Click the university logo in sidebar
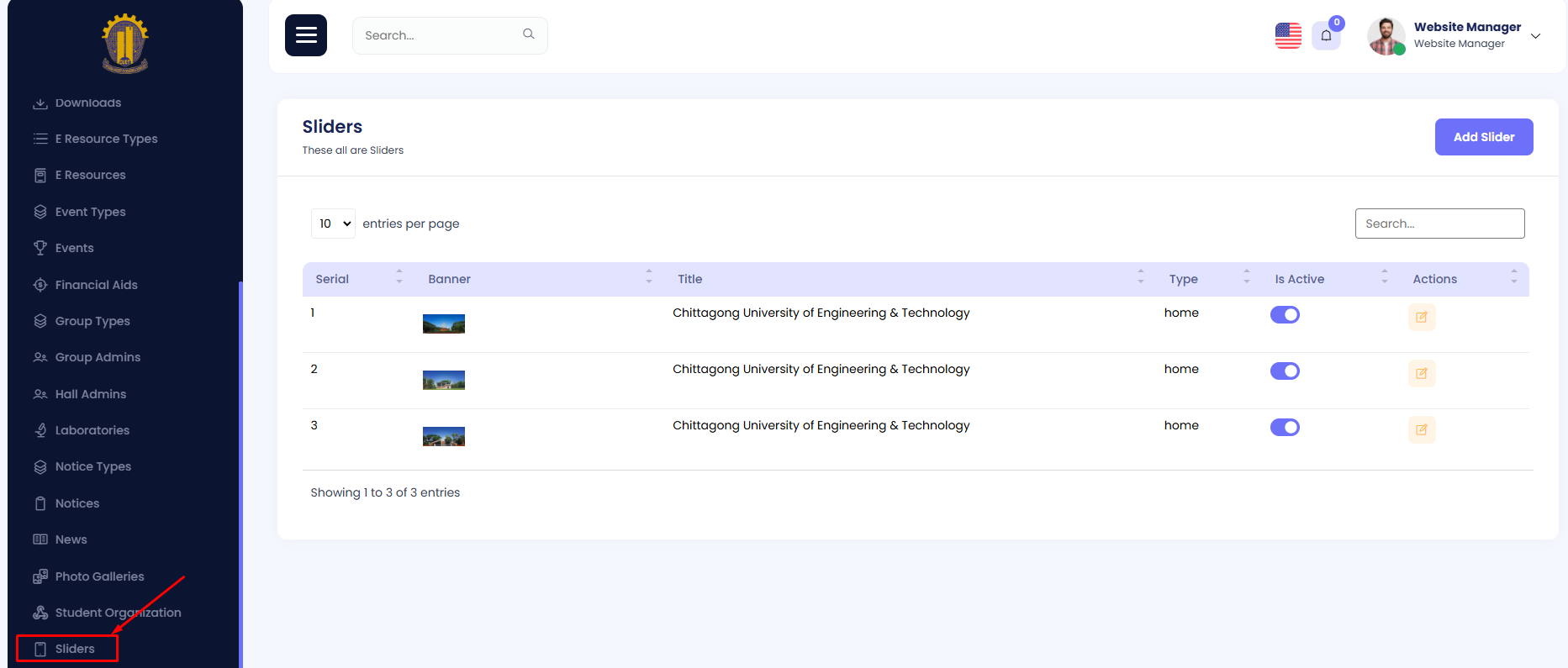This screenshot has width=1568, height=668. [x=125, y=44]
